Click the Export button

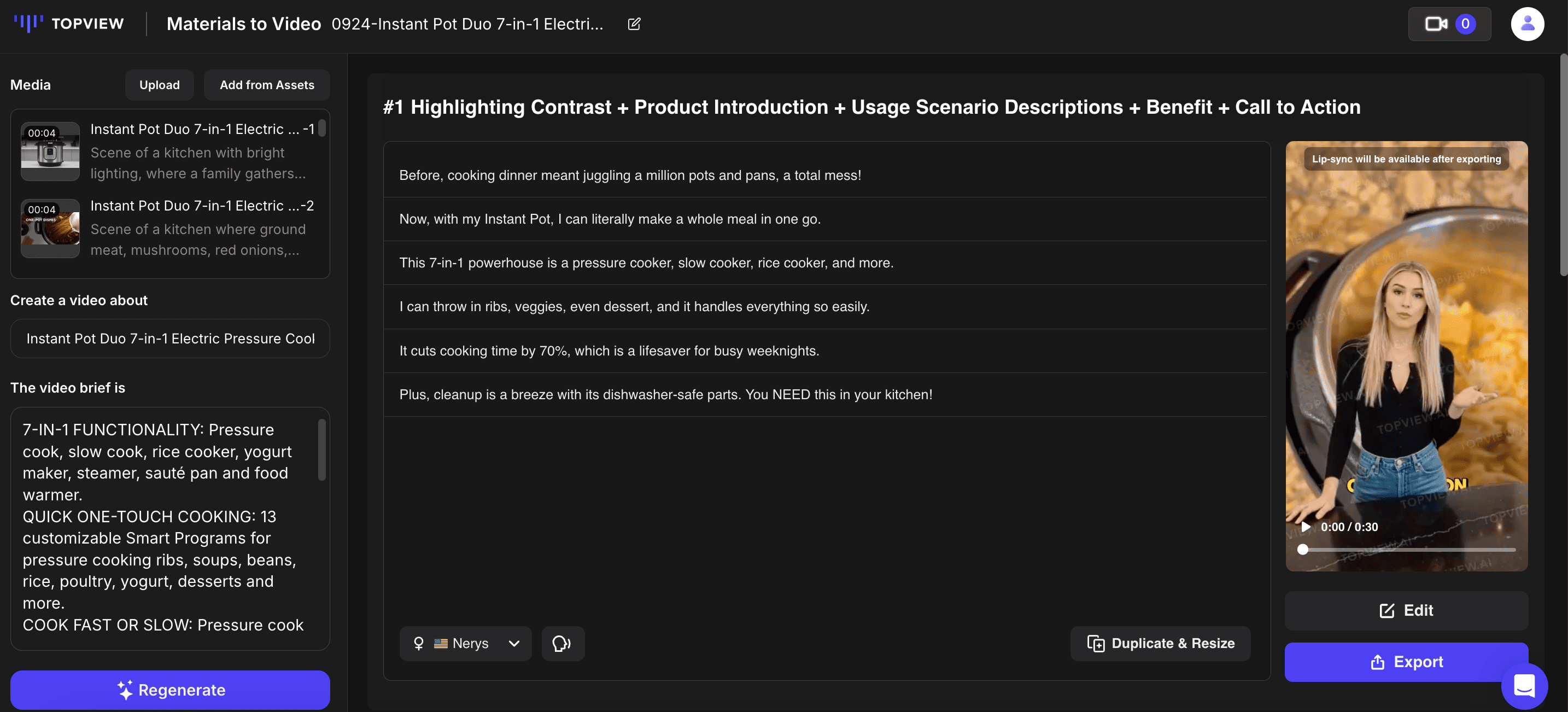coord(1406,662)
